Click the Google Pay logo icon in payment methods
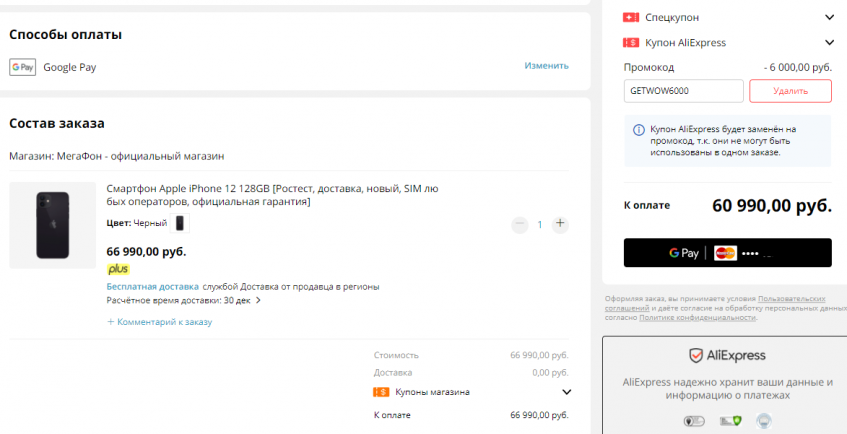 tap(22, 67)
